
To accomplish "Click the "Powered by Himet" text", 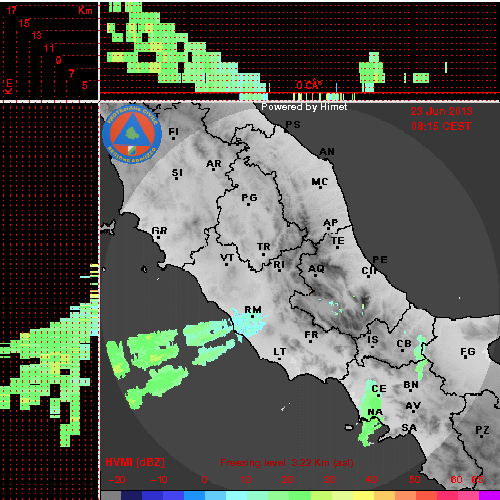I will coord(304,107).
